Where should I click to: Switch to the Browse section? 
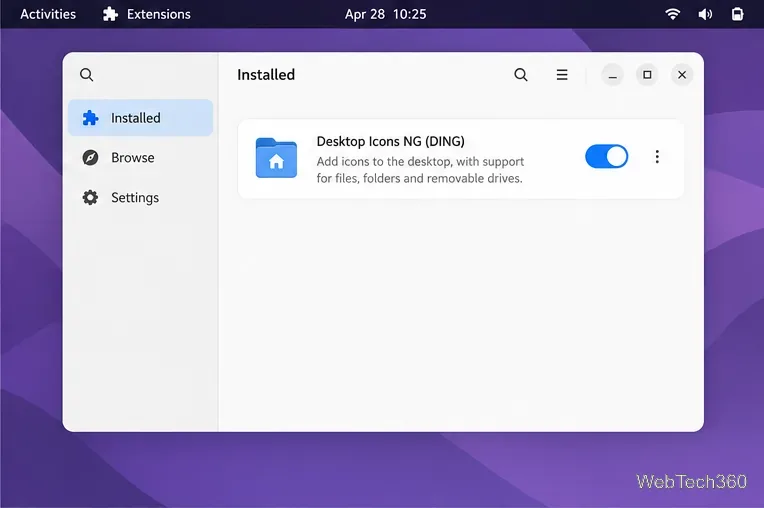click(x=140, y=158)
